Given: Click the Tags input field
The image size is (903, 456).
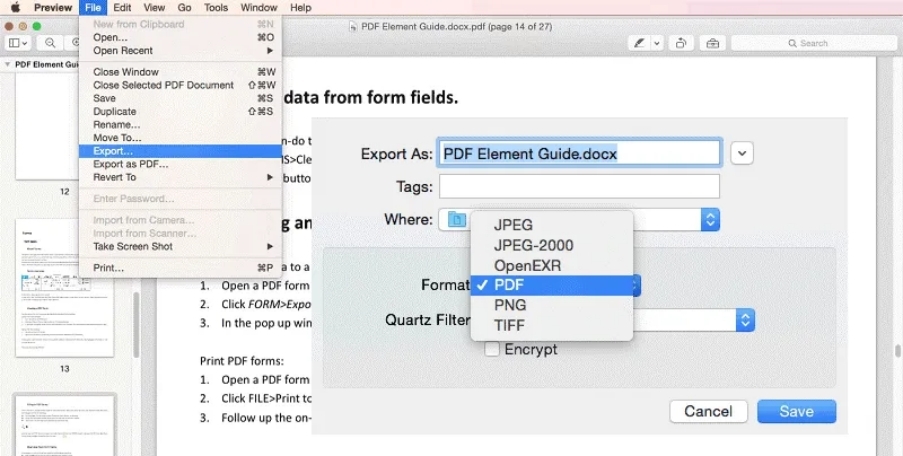Looking at the screenshot, I should pos(579,187).
